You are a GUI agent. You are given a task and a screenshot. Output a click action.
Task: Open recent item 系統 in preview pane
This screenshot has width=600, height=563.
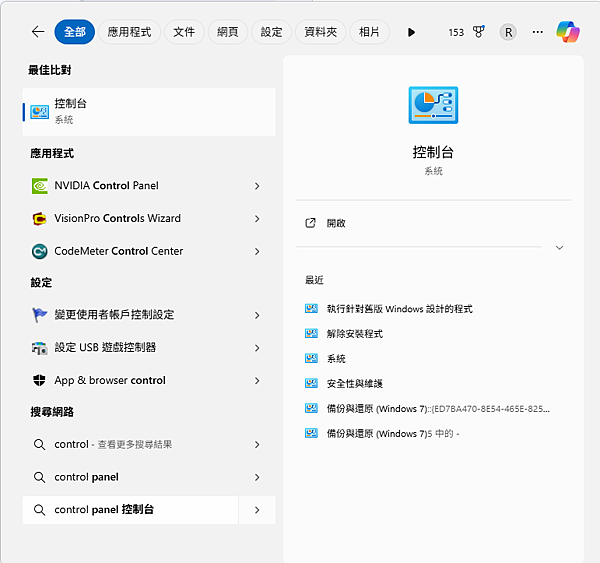coord(336,359)
